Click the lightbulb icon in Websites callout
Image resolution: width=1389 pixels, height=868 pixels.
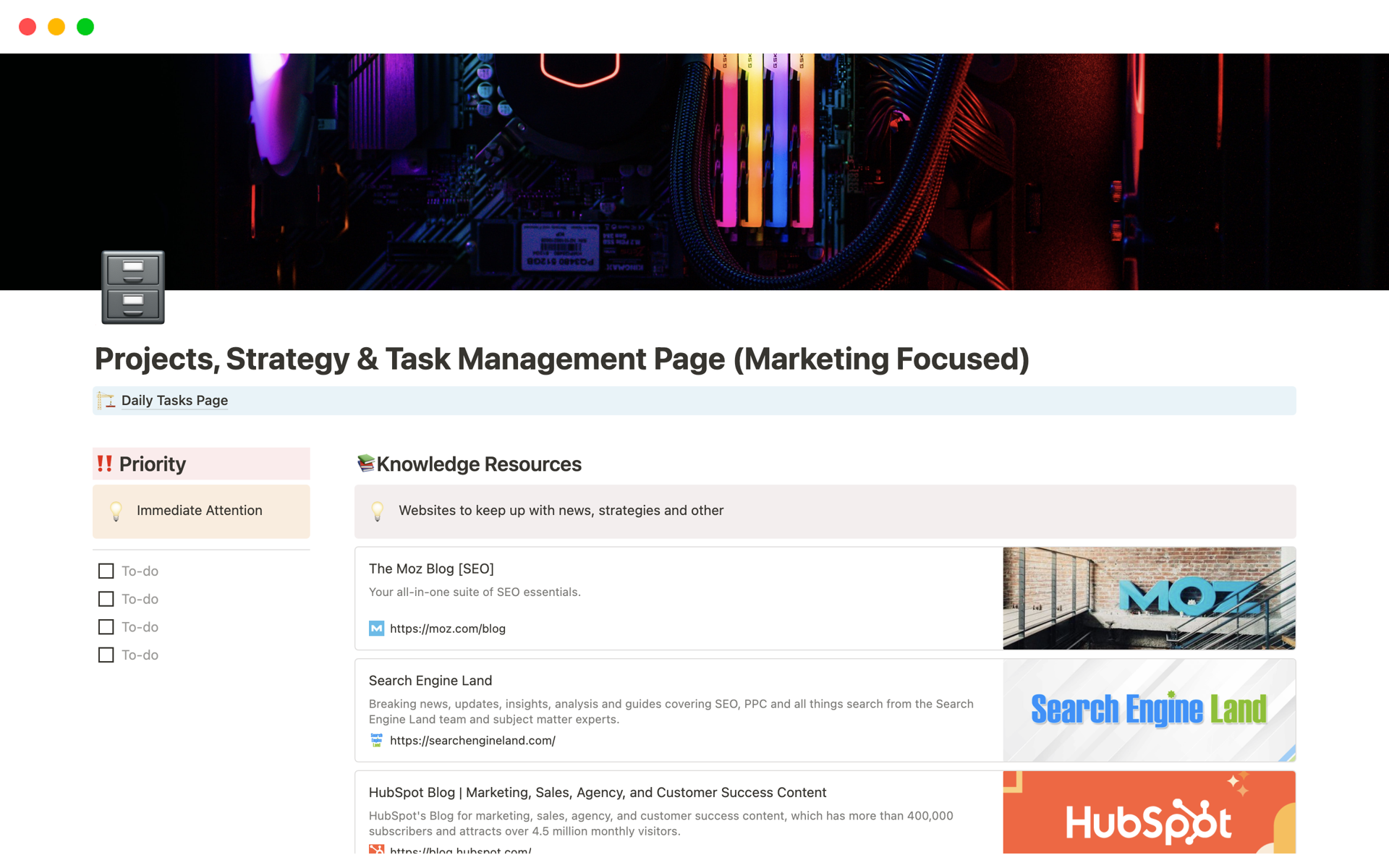coord(378,511)
